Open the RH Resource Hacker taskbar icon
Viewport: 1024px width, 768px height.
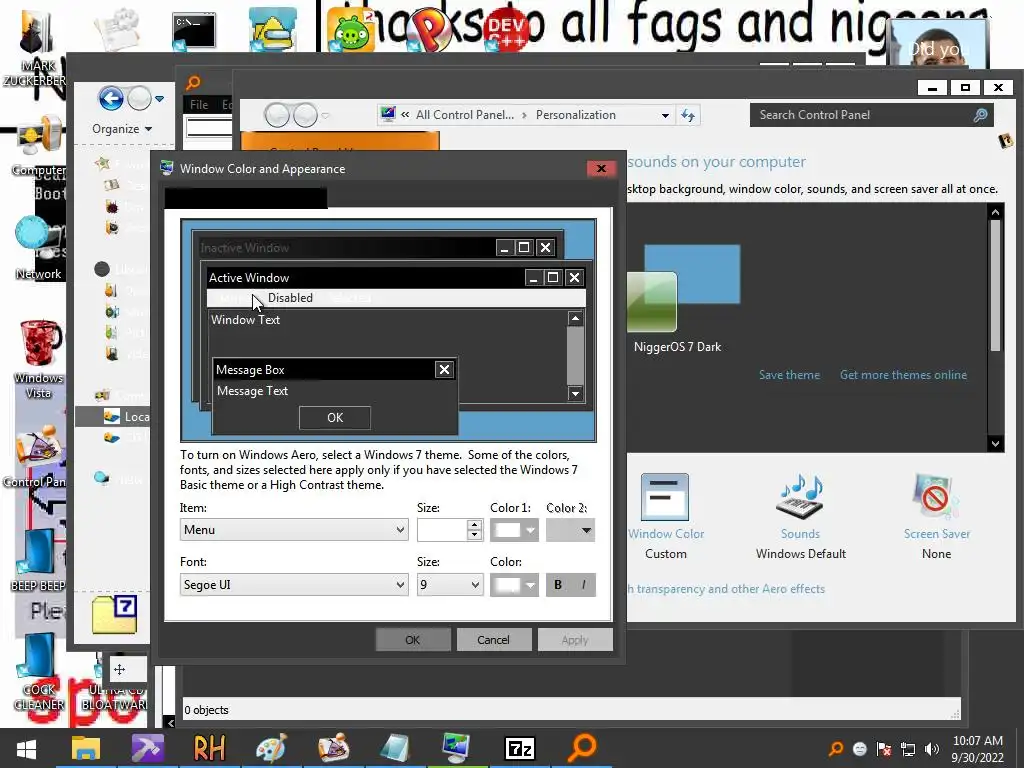pos(210,748)
